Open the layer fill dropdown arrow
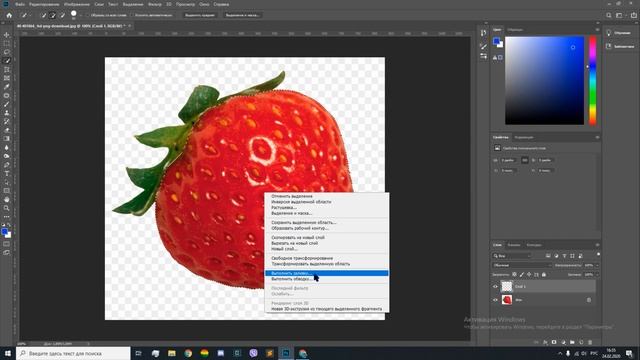Screen dimensions: 640x360 (x=597, y=275)
